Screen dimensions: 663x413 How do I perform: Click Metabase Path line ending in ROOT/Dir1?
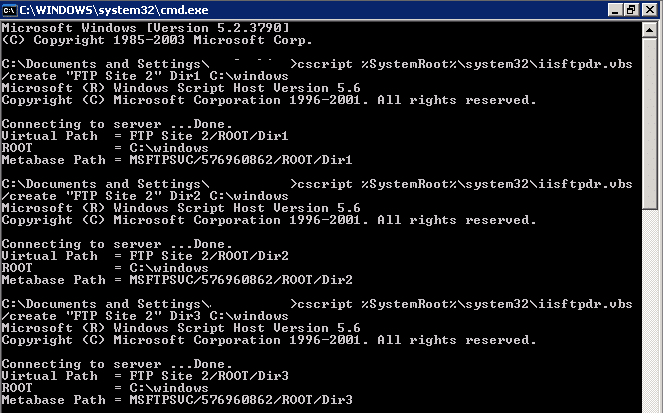tap(177, 160)
